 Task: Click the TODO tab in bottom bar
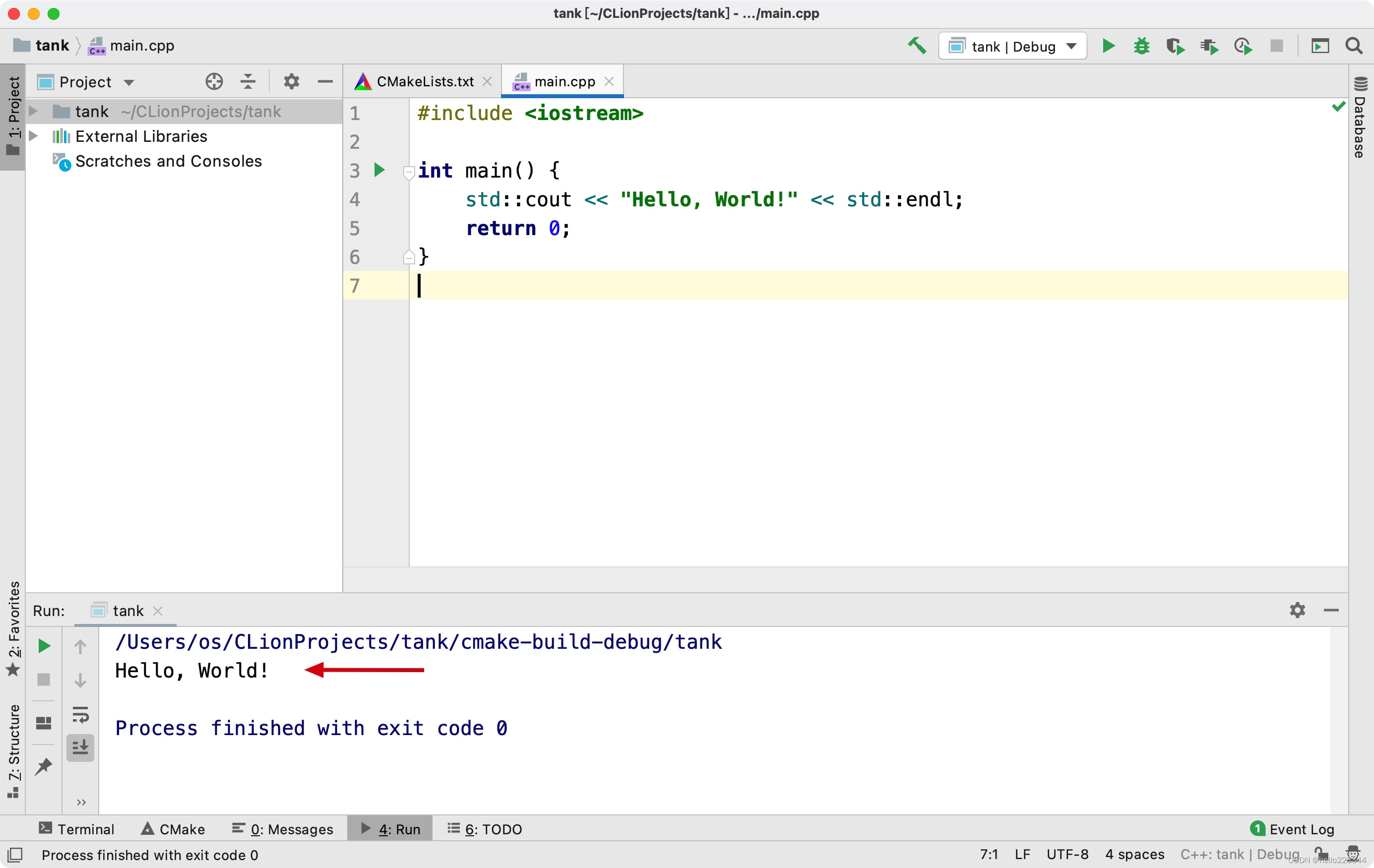point(491,829)
